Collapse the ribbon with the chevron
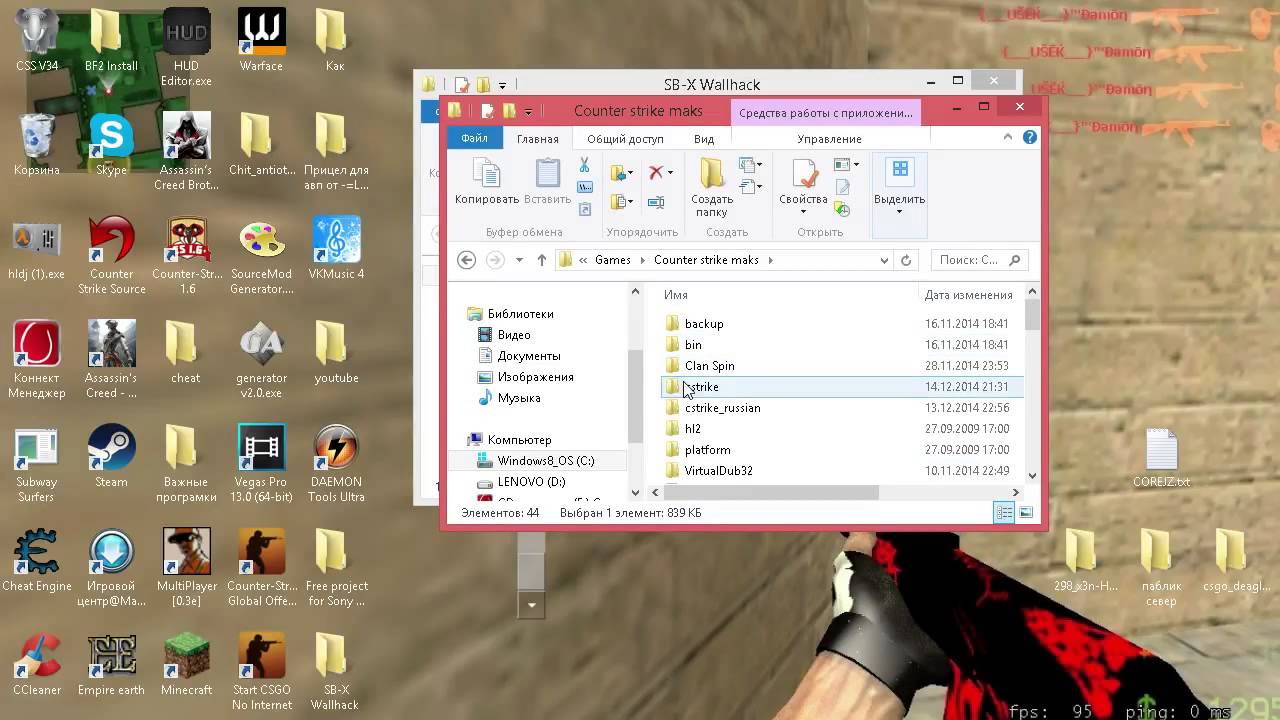Viewport: 1280px width, 720px height. (1010, 138)
